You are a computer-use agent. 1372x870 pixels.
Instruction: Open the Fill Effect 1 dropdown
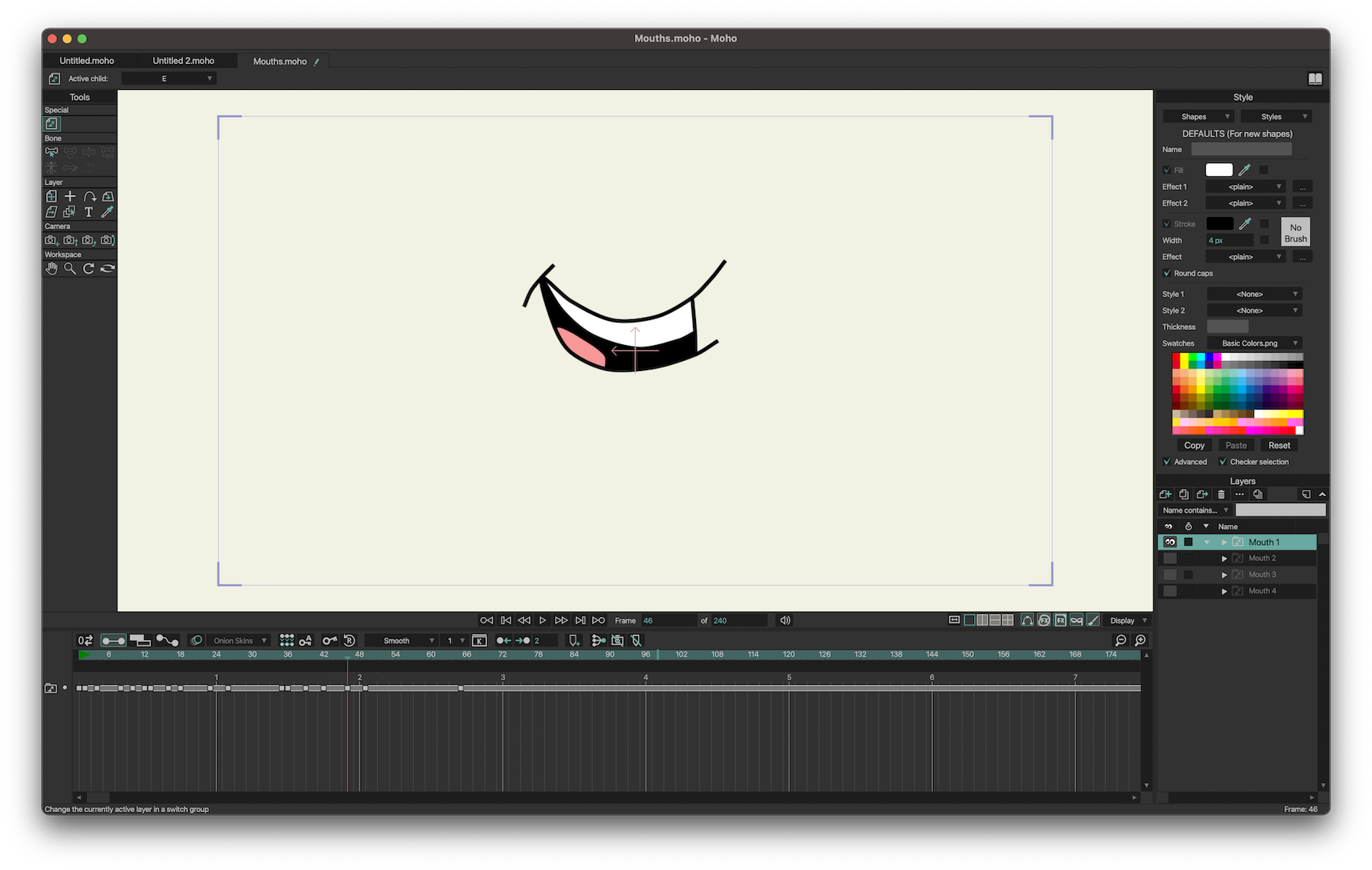[x=1245, y=187]
